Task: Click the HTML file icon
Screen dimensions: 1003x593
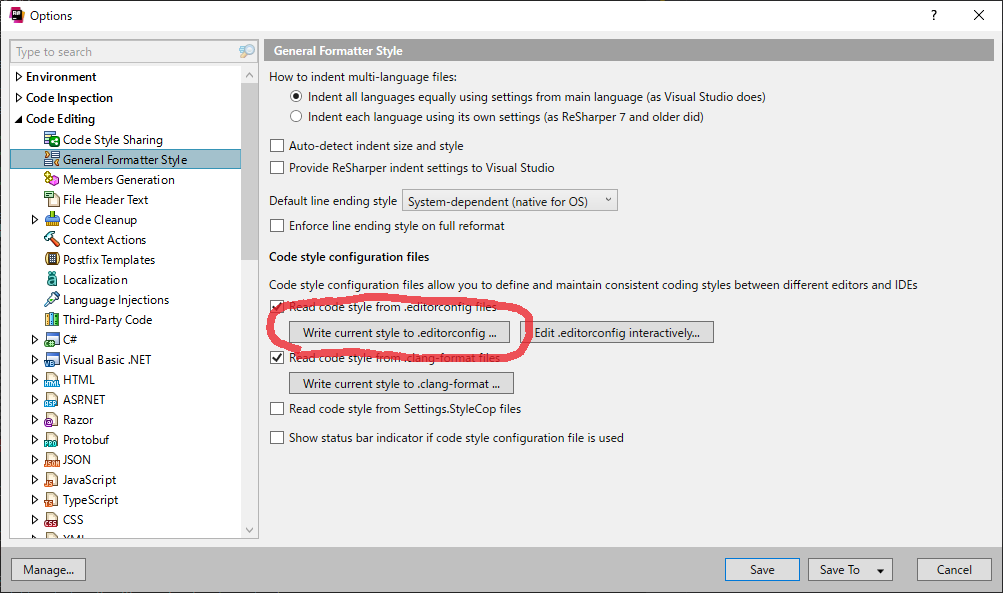Action: 52,380
